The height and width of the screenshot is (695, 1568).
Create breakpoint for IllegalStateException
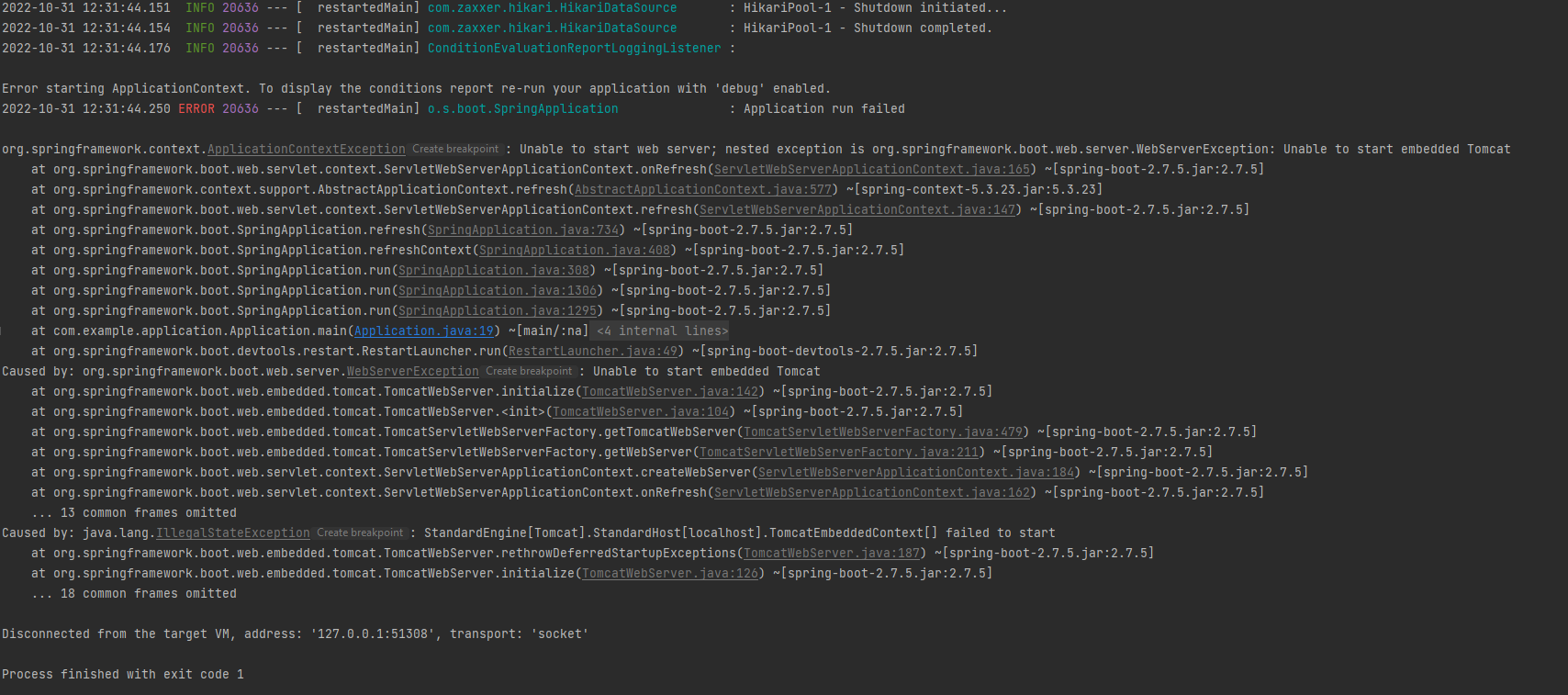click(360, 532)
